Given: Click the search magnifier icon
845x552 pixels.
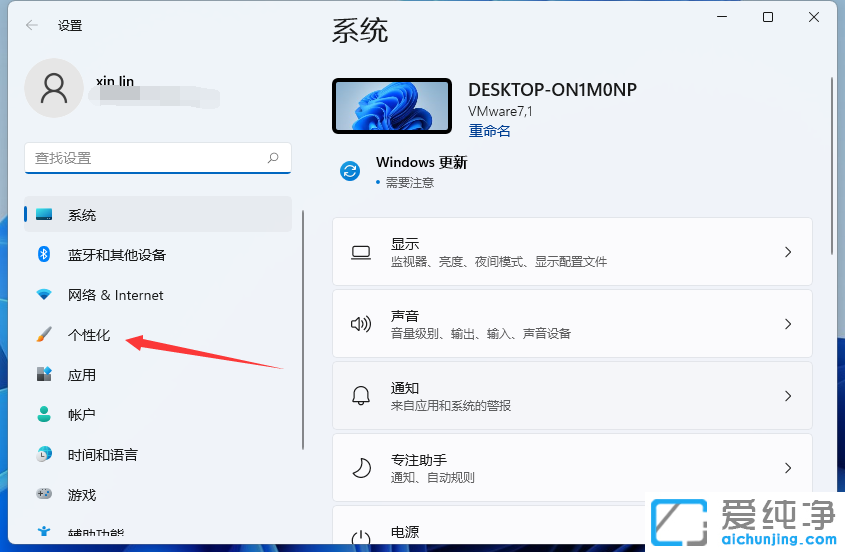Looking at the screenshot, I should (273, 157).
